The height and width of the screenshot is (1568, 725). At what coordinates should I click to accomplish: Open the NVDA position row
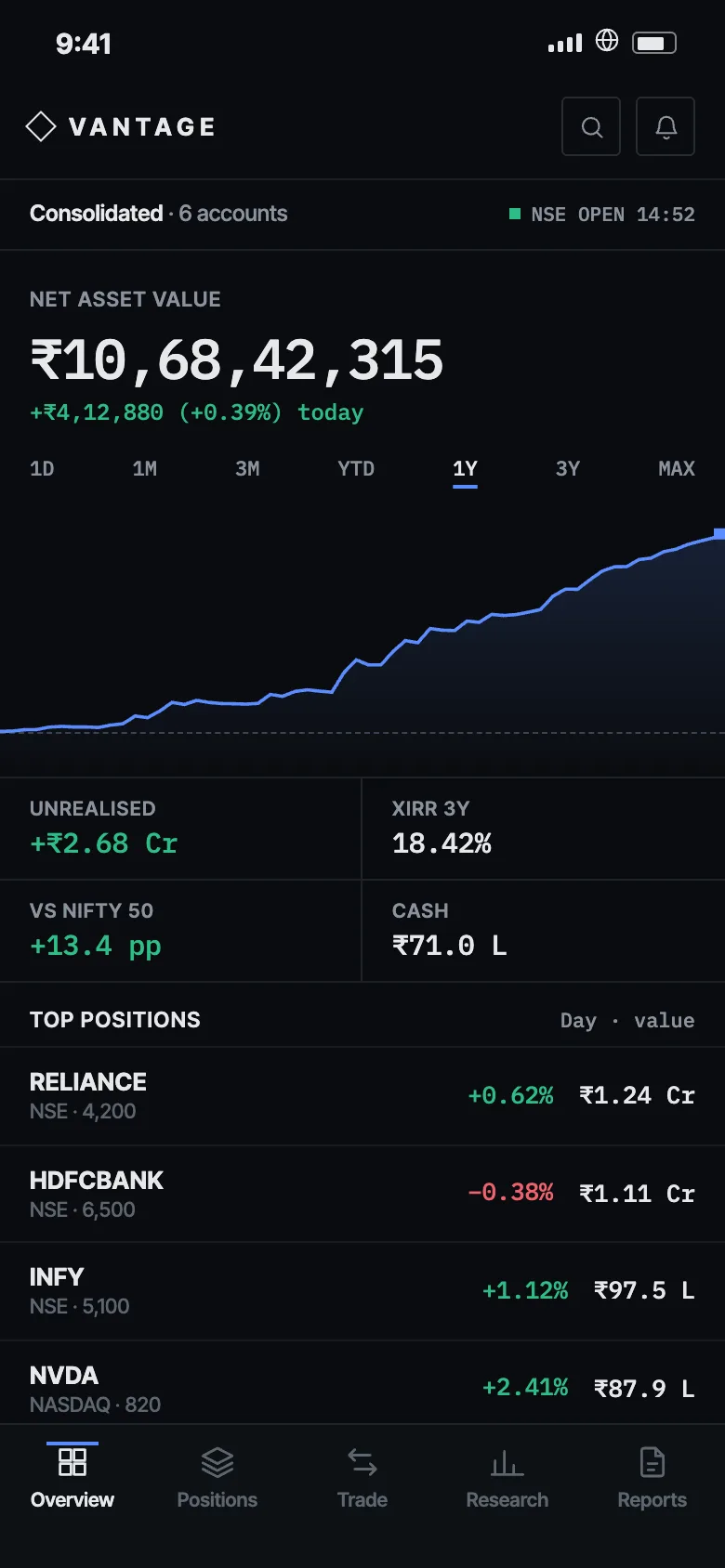pos(362,1384)
